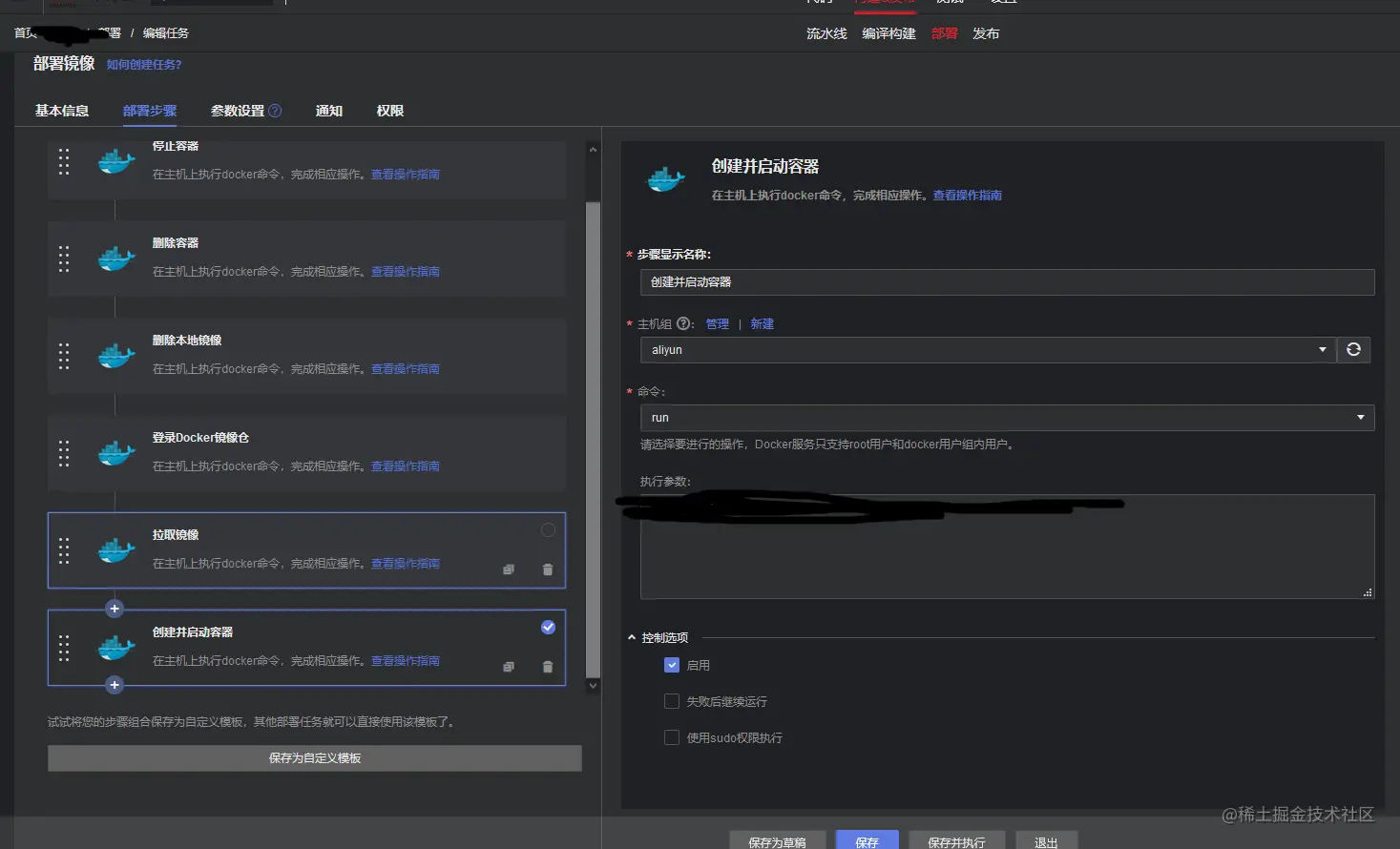Click help icon beside 主机组 label
The width and height of the screenshot is (1400, 849).
pyautogui.click(x=683, y=323)
